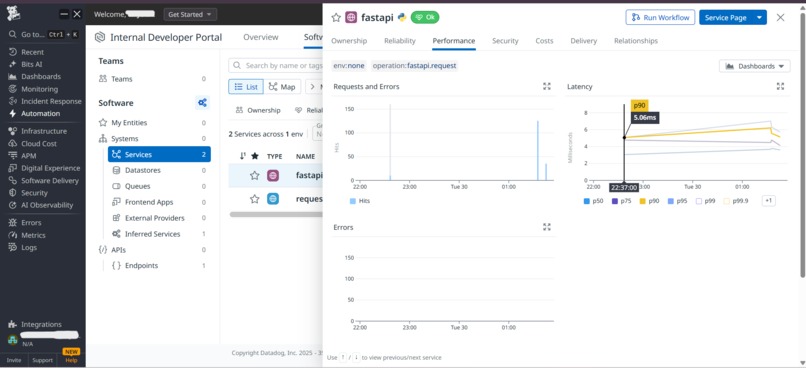Toggle the p90 latency legend swatch

pyautogui.click(x=643, y=201)
